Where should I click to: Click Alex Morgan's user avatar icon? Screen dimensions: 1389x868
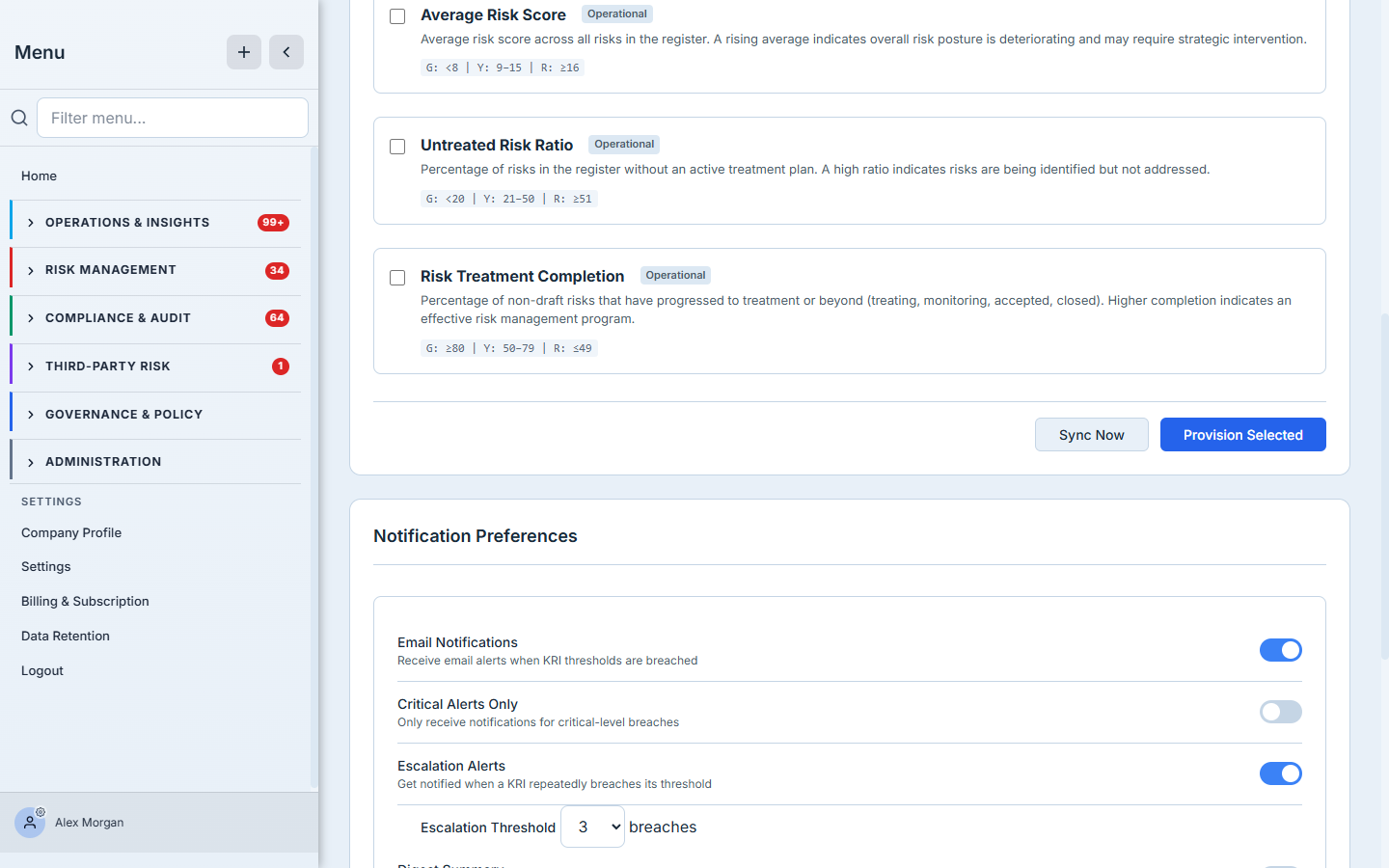tap(30, 823)
